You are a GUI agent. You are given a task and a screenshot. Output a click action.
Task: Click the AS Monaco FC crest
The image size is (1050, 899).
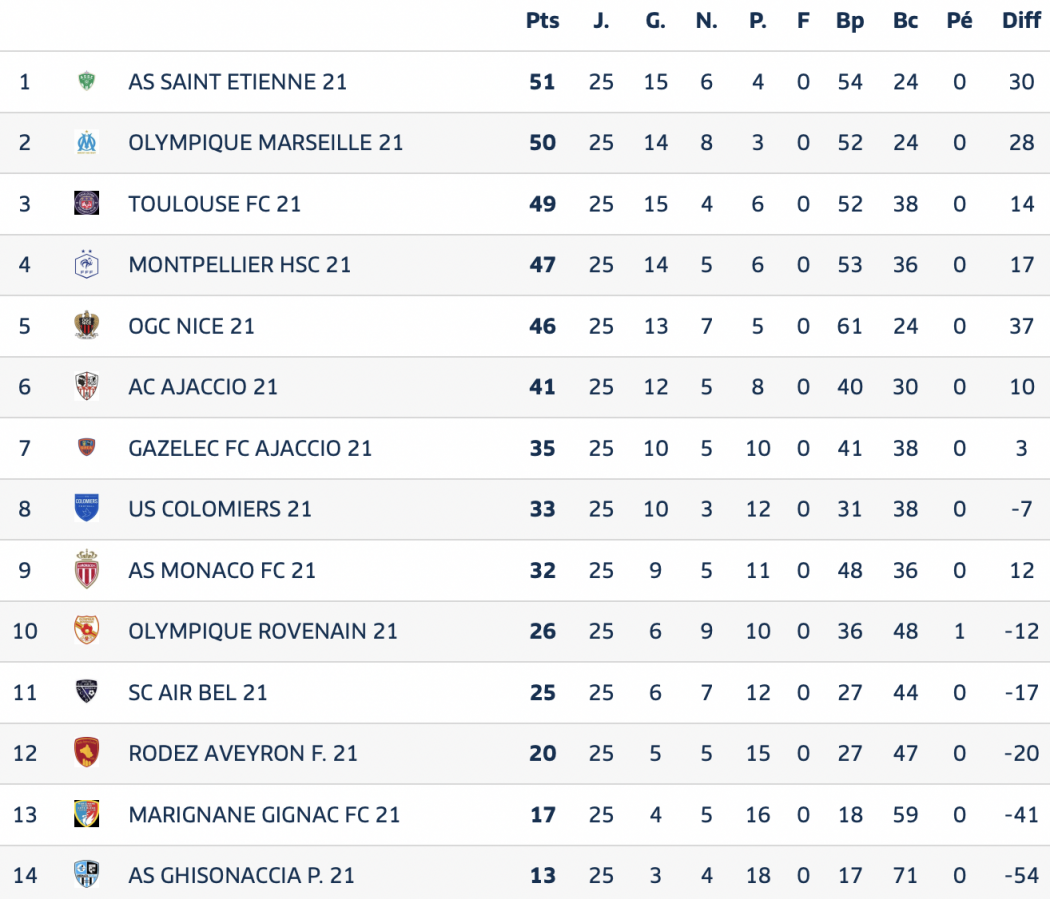(x=86, y=570)
